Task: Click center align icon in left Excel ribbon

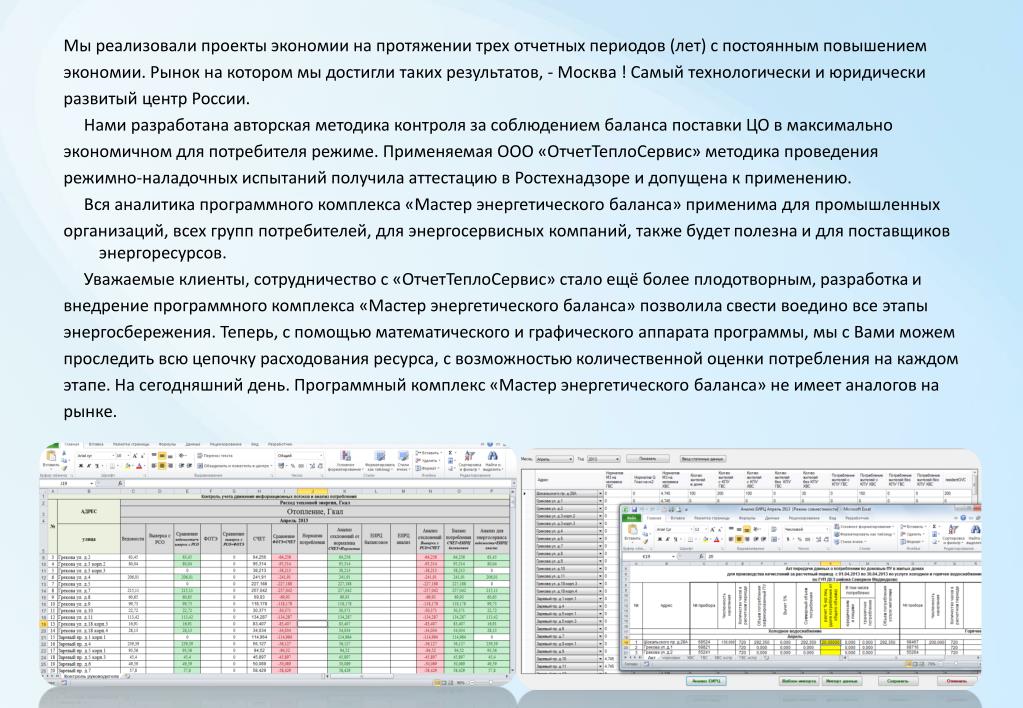Action: point(162,466)
